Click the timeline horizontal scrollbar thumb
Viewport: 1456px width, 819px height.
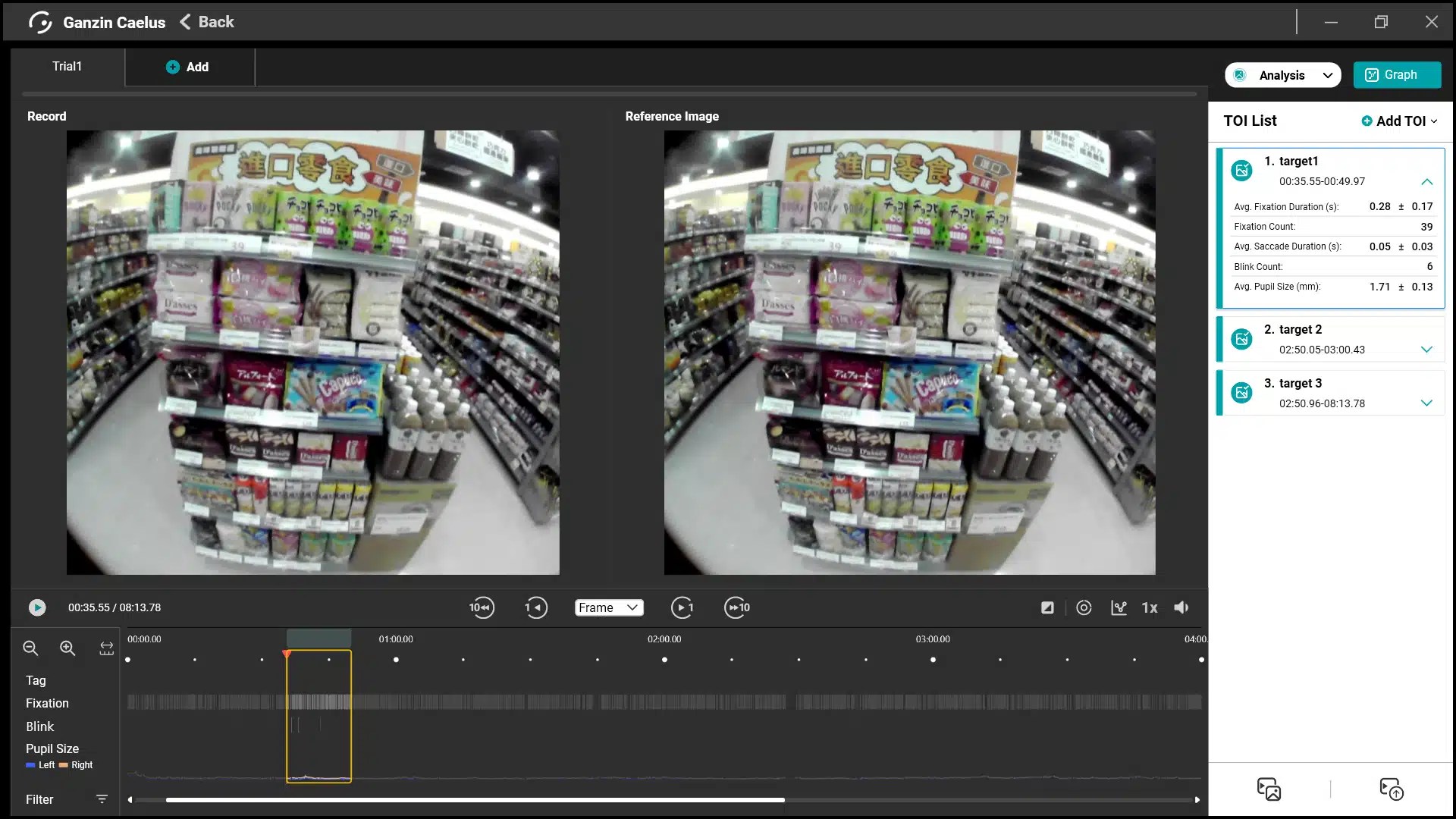pos(475,800)
